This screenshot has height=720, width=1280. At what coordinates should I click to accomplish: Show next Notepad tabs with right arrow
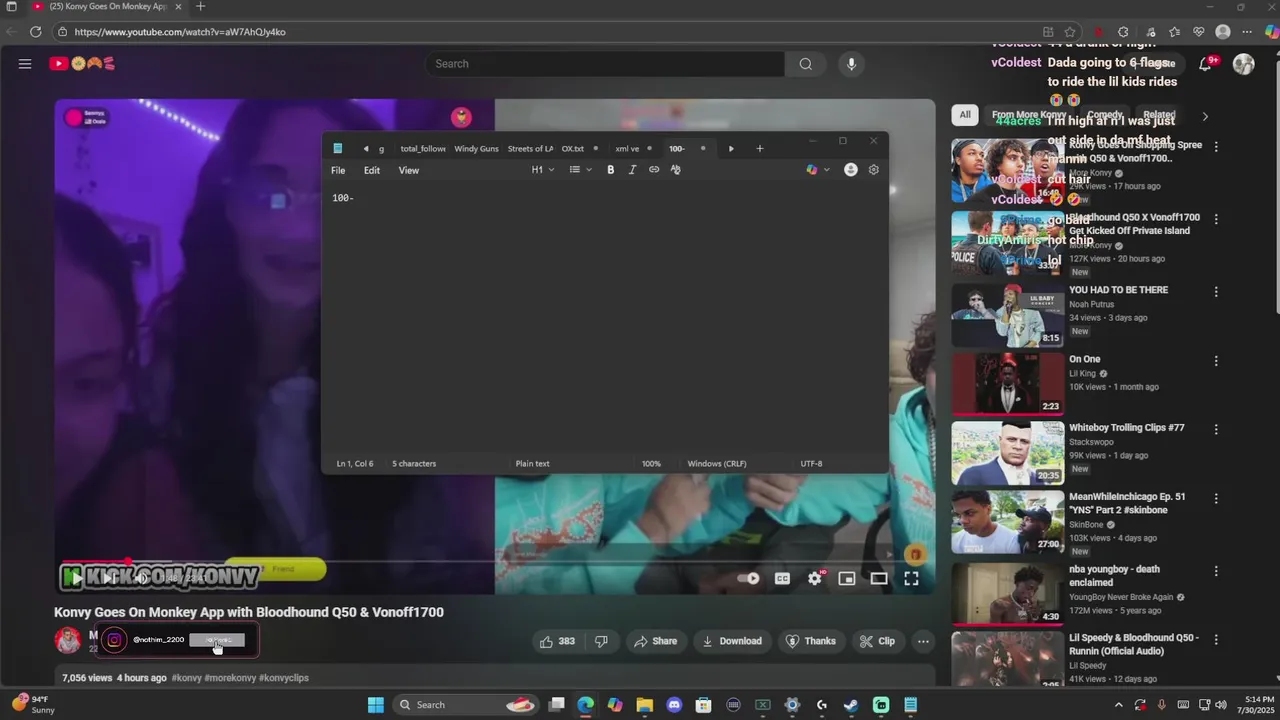coord(731,149)
